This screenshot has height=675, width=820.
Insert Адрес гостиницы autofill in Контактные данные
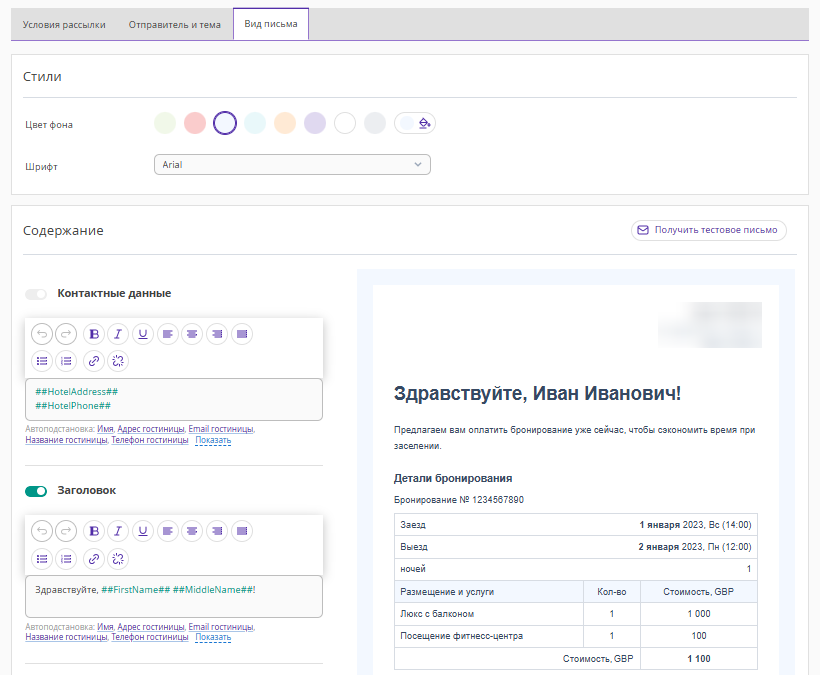point(151,429)
